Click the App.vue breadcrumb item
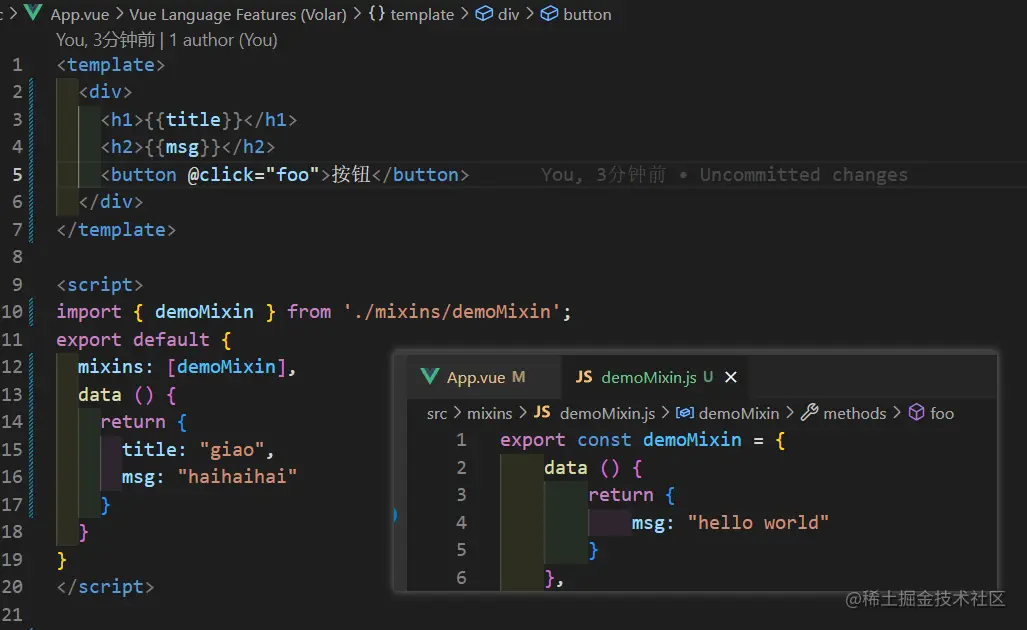This screenshot has width=1027, height=630. click(x=79, y=14)
